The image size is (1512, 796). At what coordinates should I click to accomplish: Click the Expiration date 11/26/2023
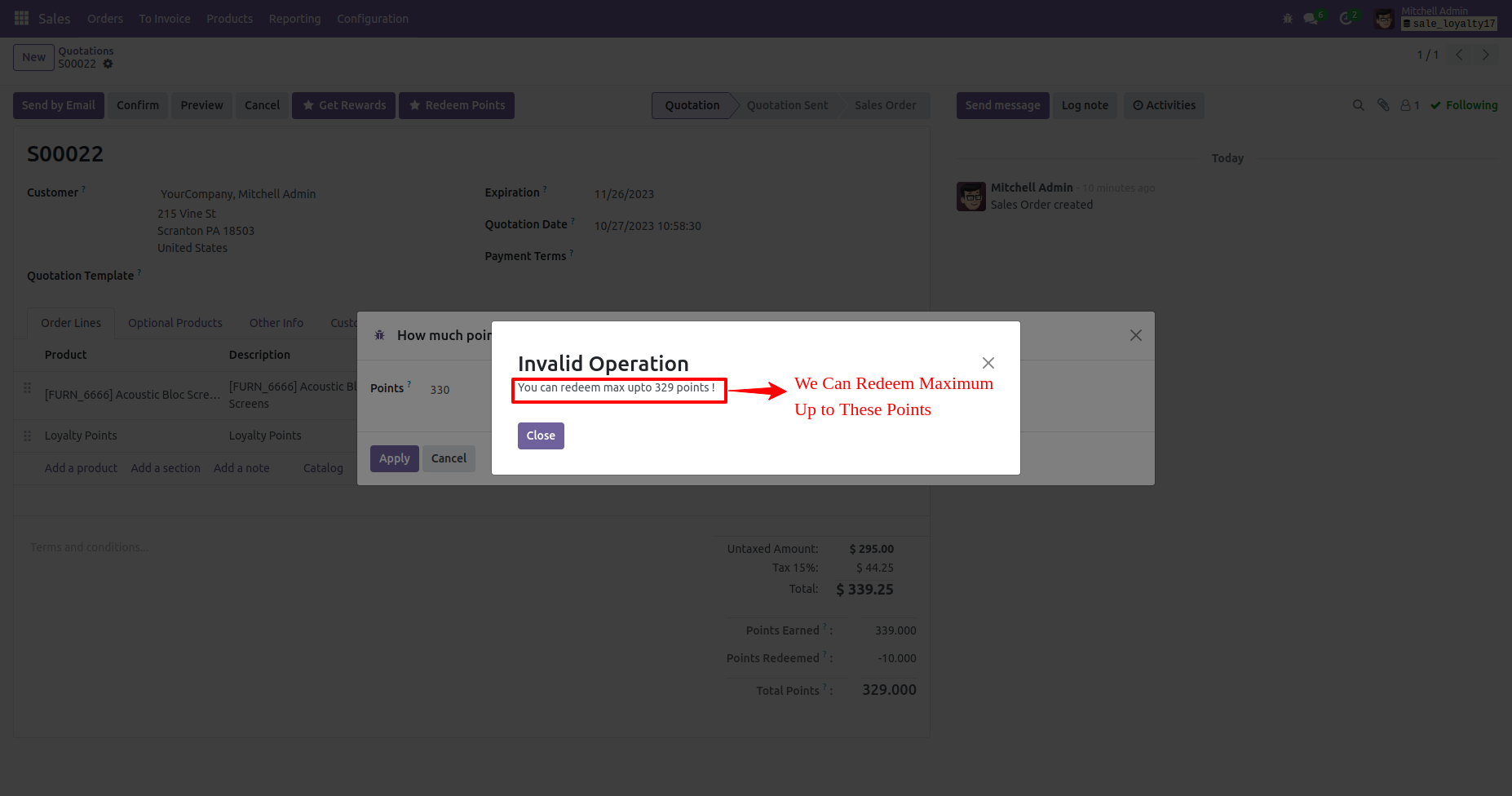point(624,194)
